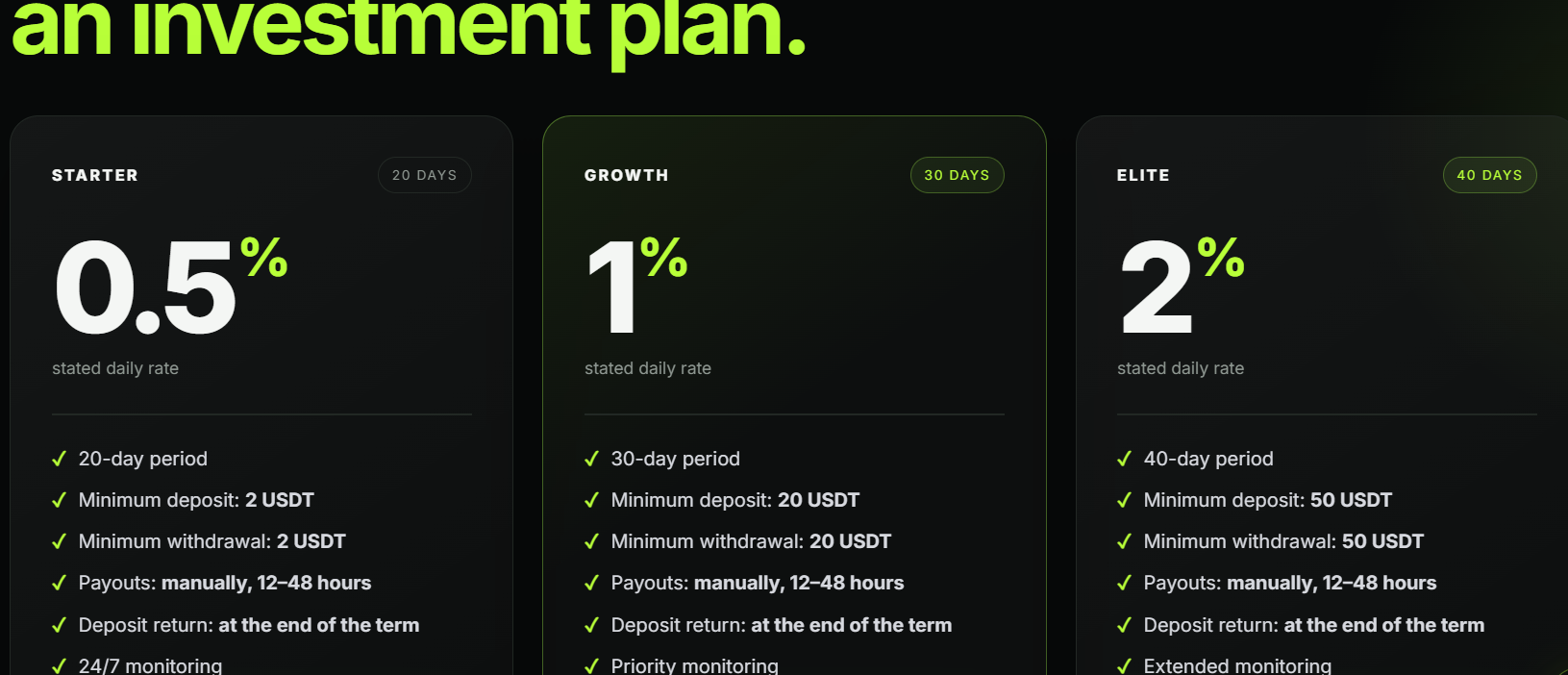Screen dimensions: 1568x675
Task: Click the checkmark next to Extended monitoring
Action: pos(1124,666)
